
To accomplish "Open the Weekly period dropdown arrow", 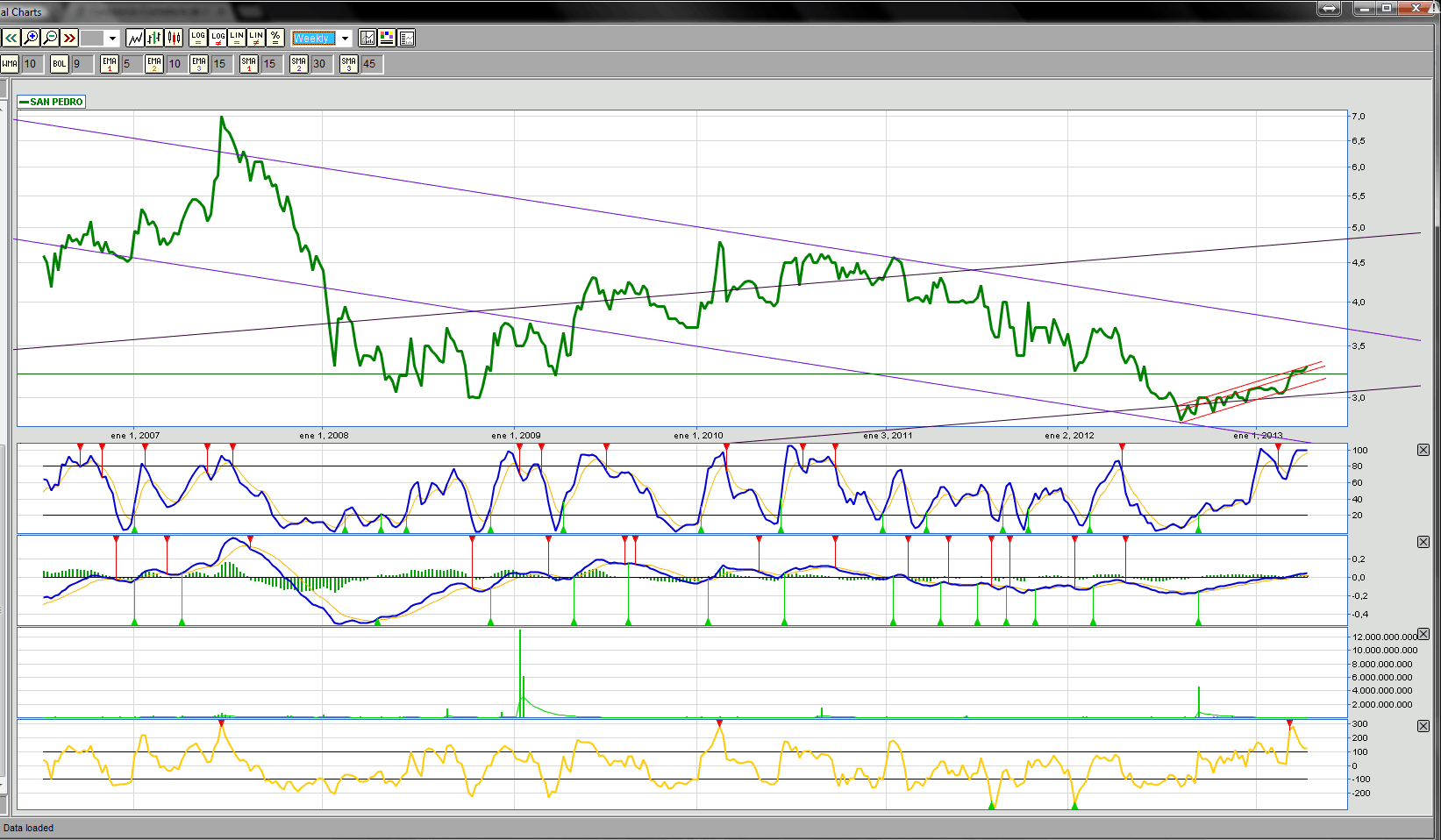I will click(345, 39).
